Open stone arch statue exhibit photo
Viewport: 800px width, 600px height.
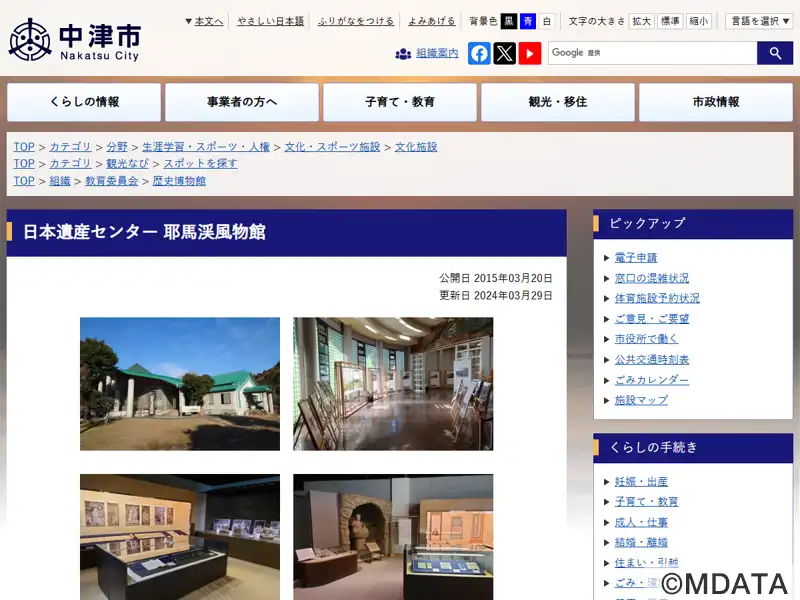pos(393,537)
